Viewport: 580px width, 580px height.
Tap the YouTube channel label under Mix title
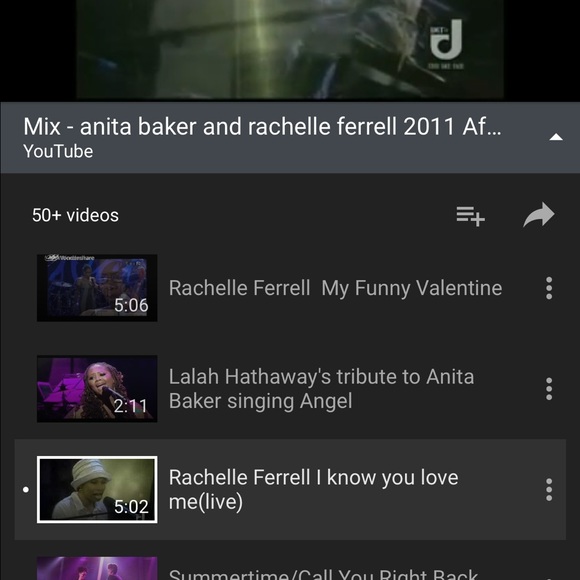[58, 151]
